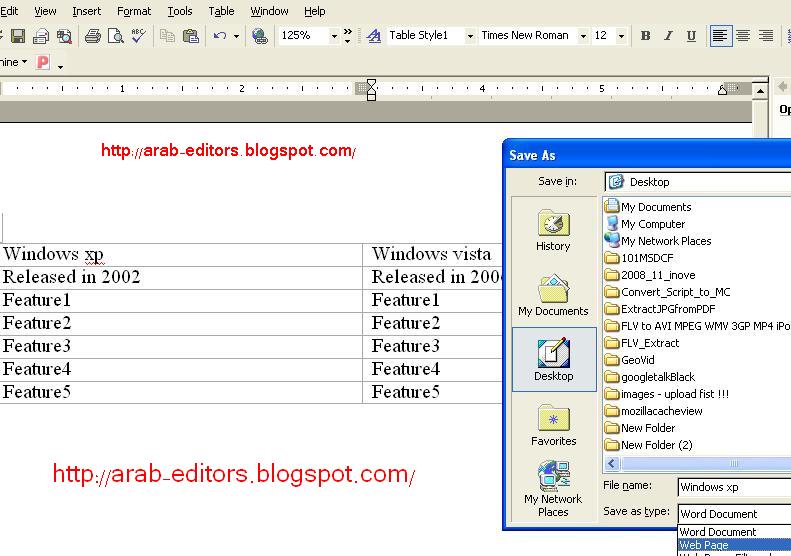Viewport: 791px width, 556px height.
Task: Click the Copy toolbar icon
Action: 167,36
